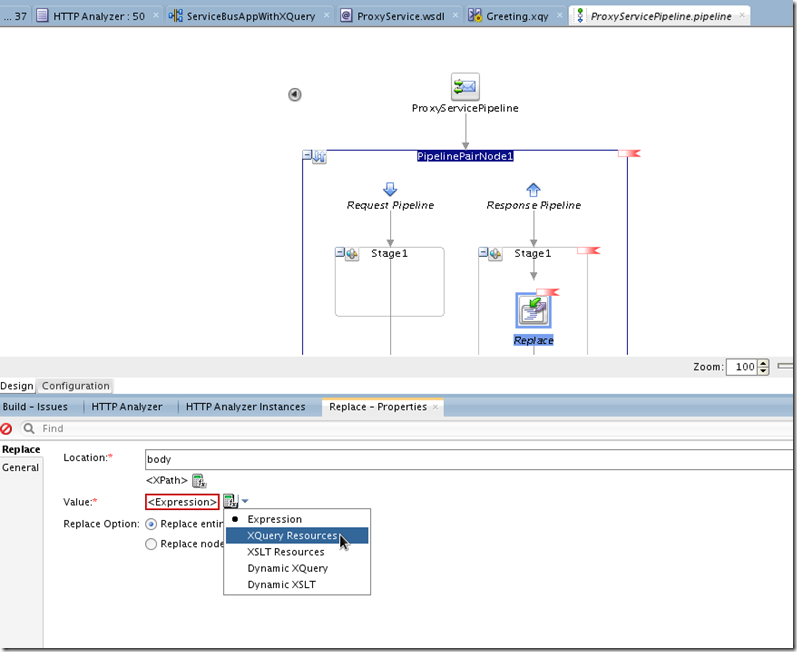The width and height of the screenshot is (797, 652).
Task: Click the Zoom stepper arrows
Action: pos(764,367)
